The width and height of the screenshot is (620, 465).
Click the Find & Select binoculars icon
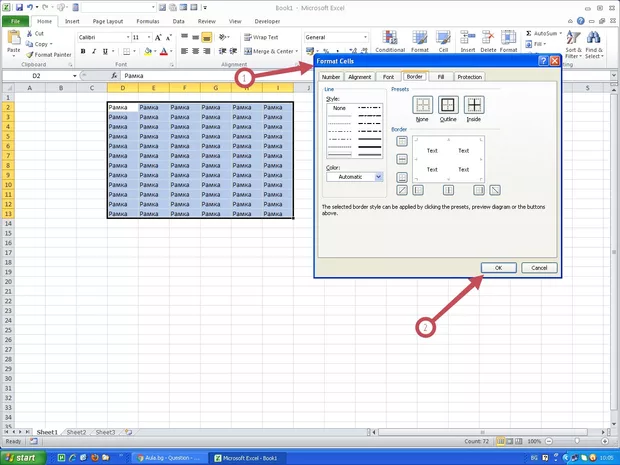tap(595, 36)
